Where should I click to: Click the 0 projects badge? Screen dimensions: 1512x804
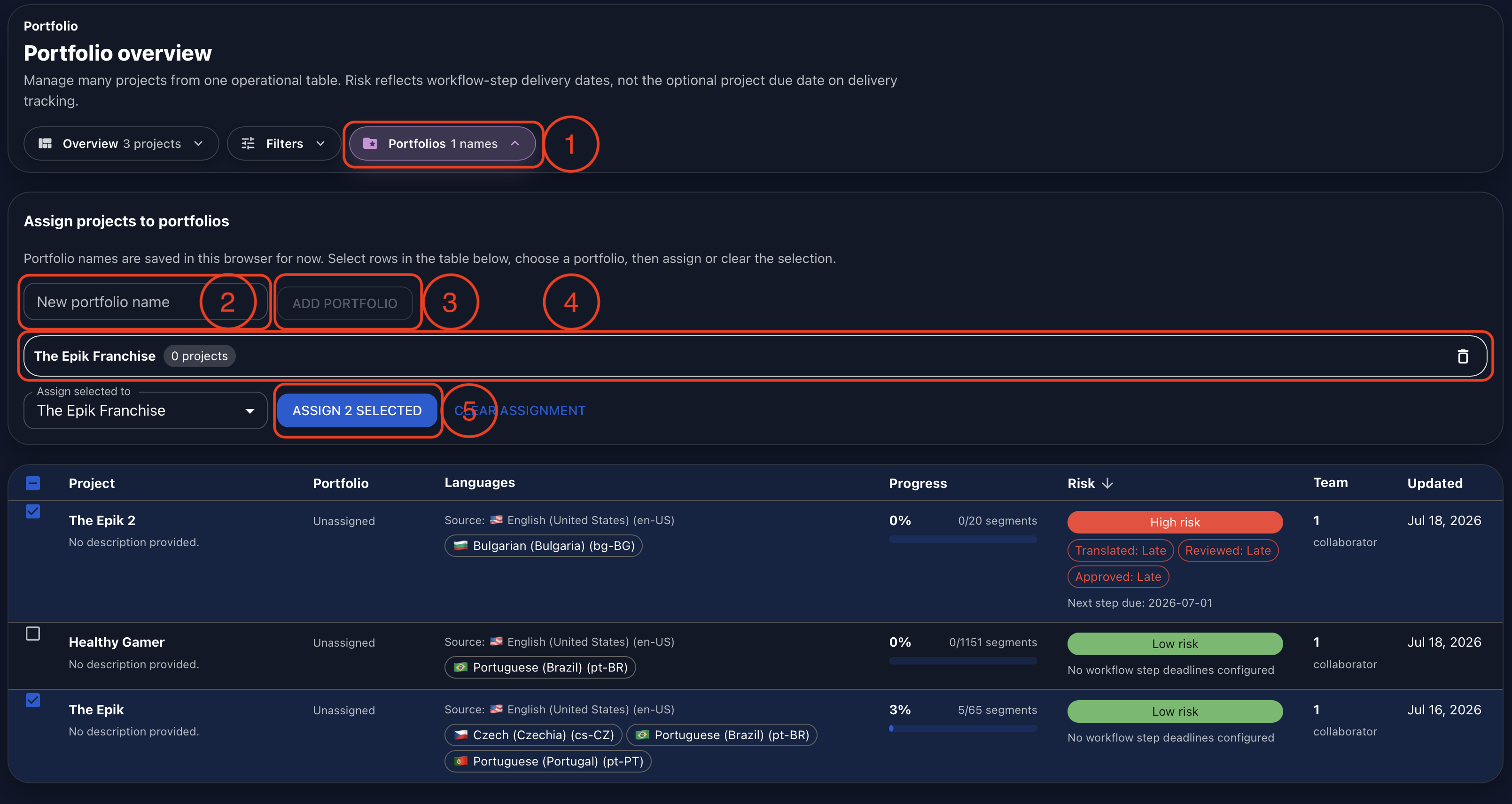(x=200, y=356)
